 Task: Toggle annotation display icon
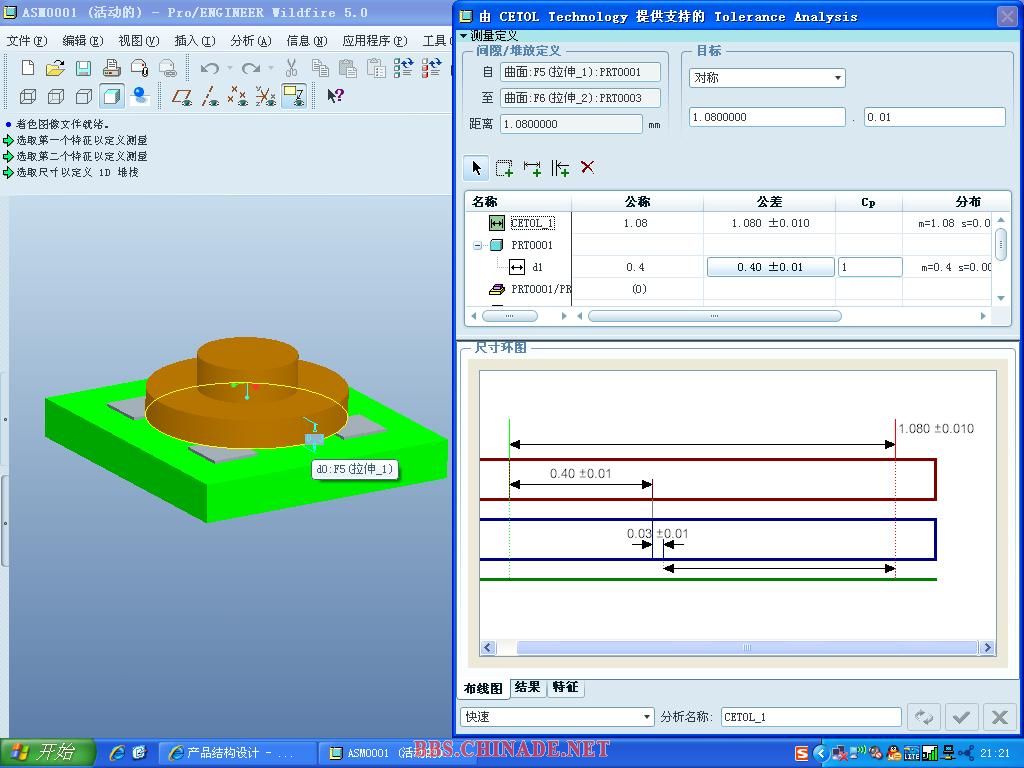[x=294, y=97]
